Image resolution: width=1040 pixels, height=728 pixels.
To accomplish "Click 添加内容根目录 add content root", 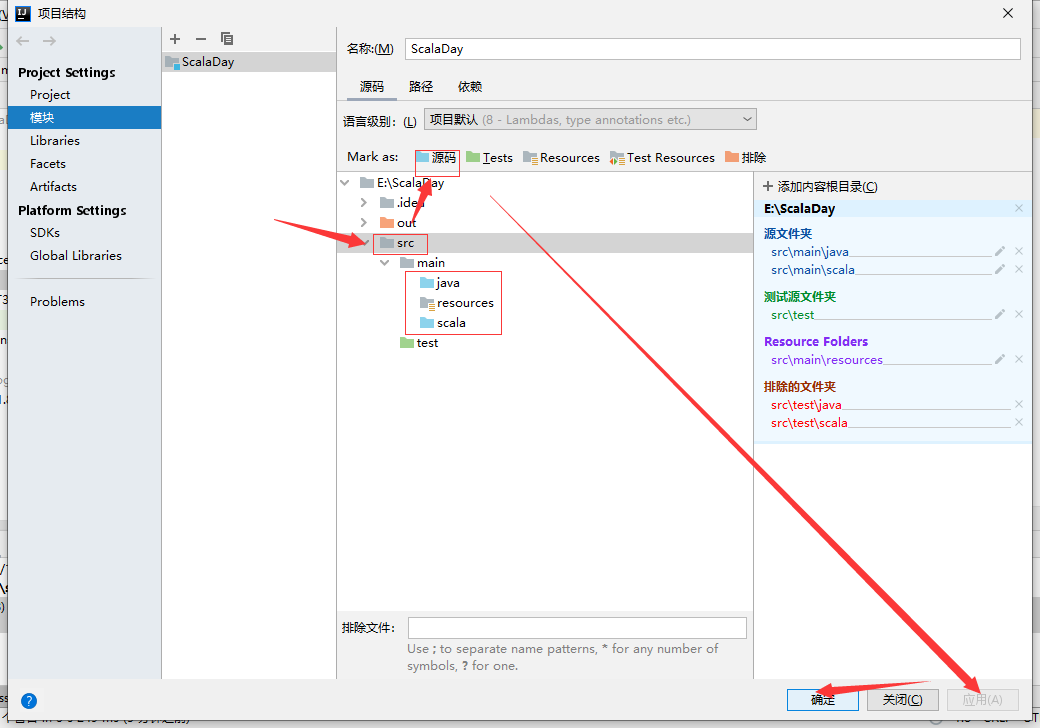I will click(820, 187).
